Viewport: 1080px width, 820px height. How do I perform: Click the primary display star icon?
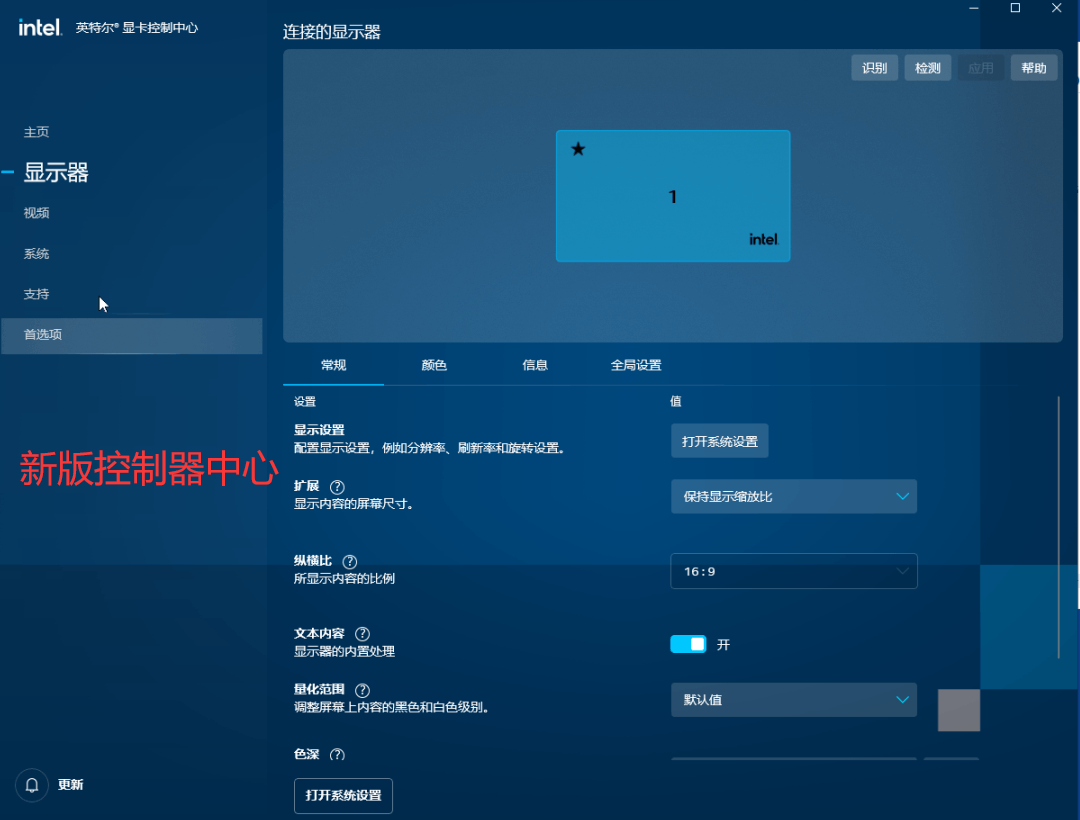tap(578, 149)
